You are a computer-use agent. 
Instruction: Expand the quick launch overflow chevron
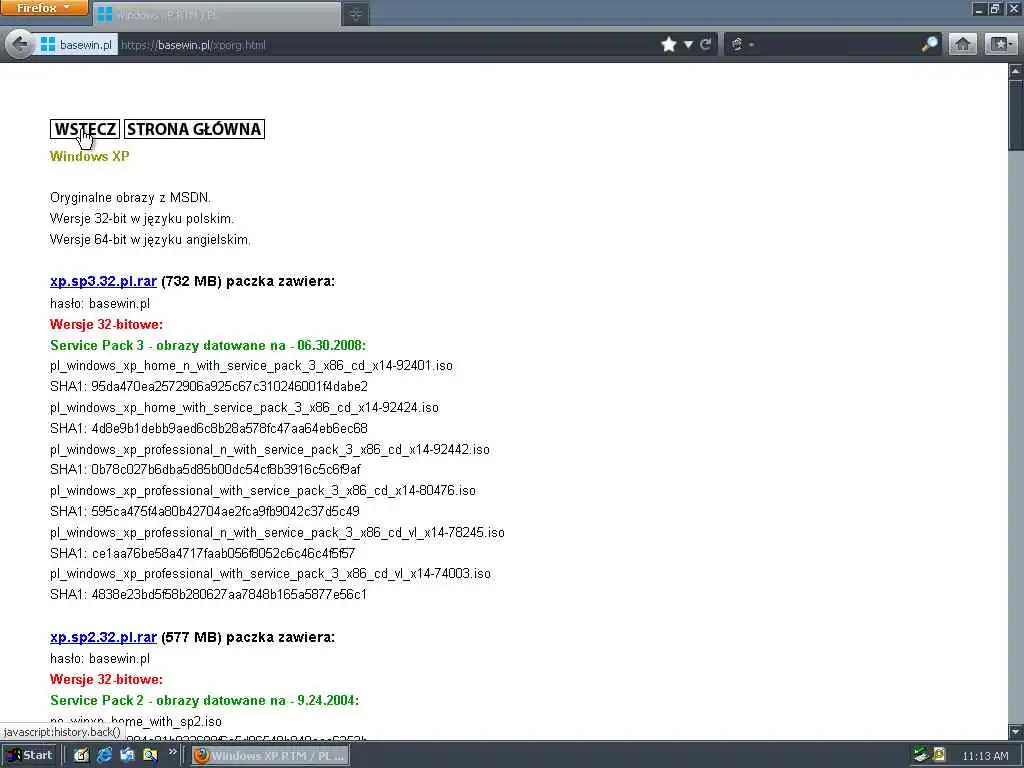173,752
